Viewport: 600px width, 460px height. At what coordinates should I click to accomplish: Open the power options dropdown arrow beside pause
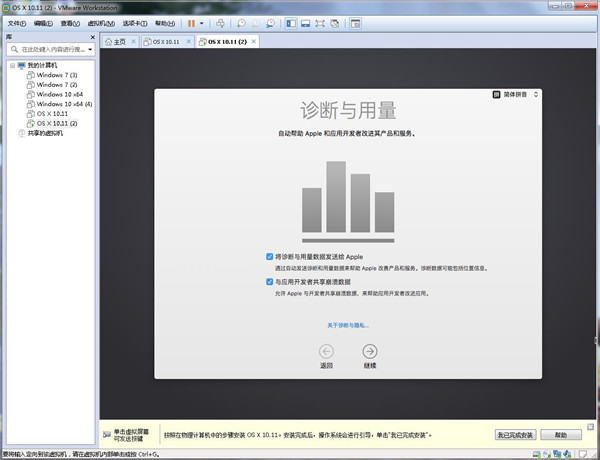(202, 24)
